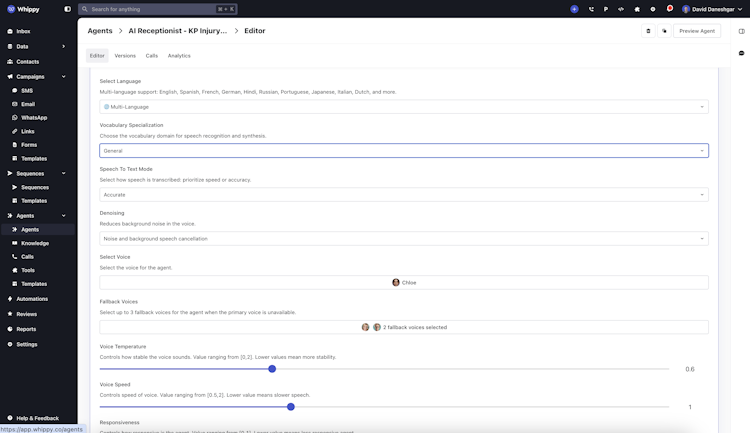The width and height of the screenshot is (750, 433).
Task: Collapse the left sidebar toggle icon
Action: [x=67, y=9]
